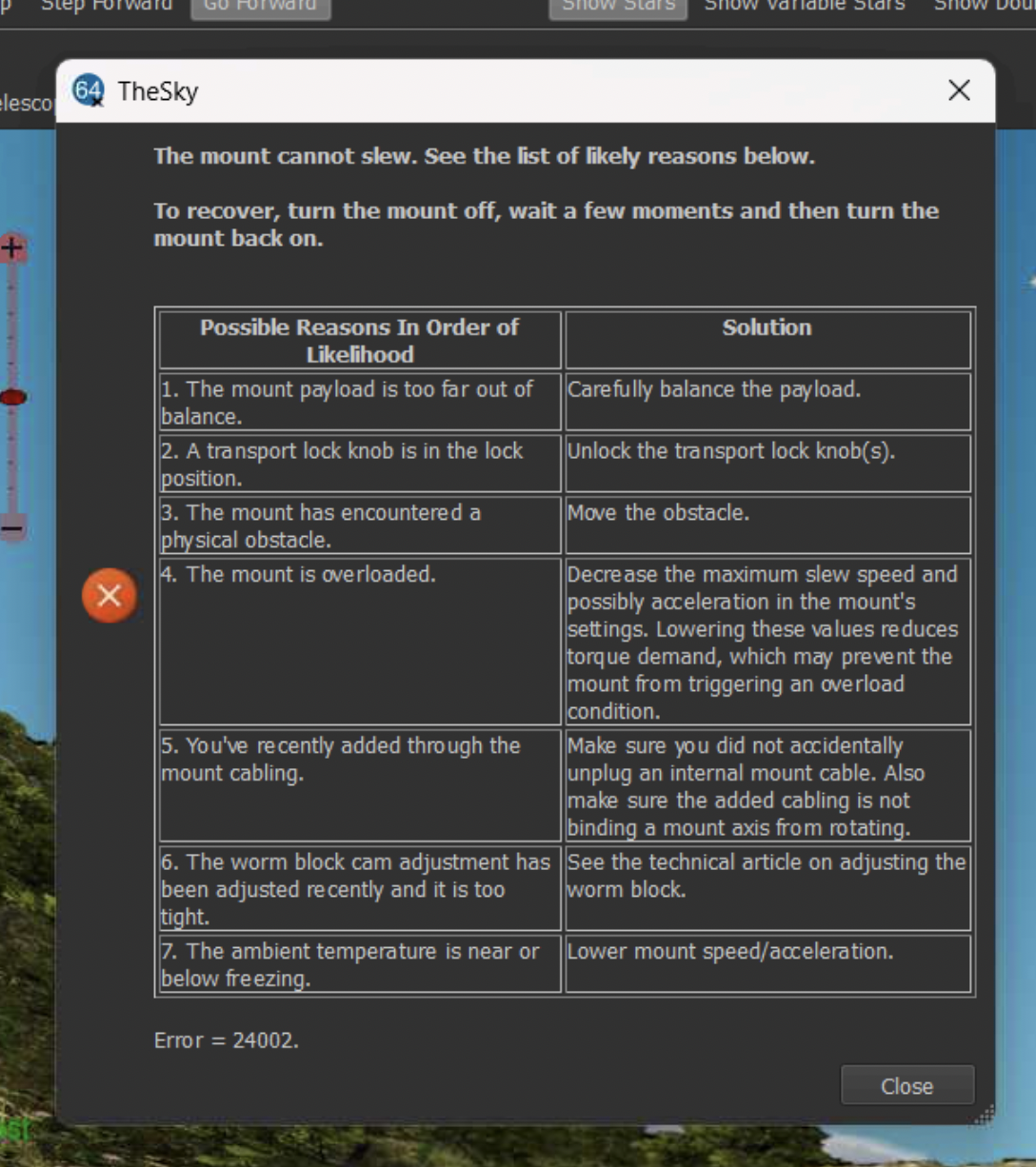Screen dimensions: 1036x1167
Task: Select the 'mount payload is too far out of balance' cell
Action: 359,403
